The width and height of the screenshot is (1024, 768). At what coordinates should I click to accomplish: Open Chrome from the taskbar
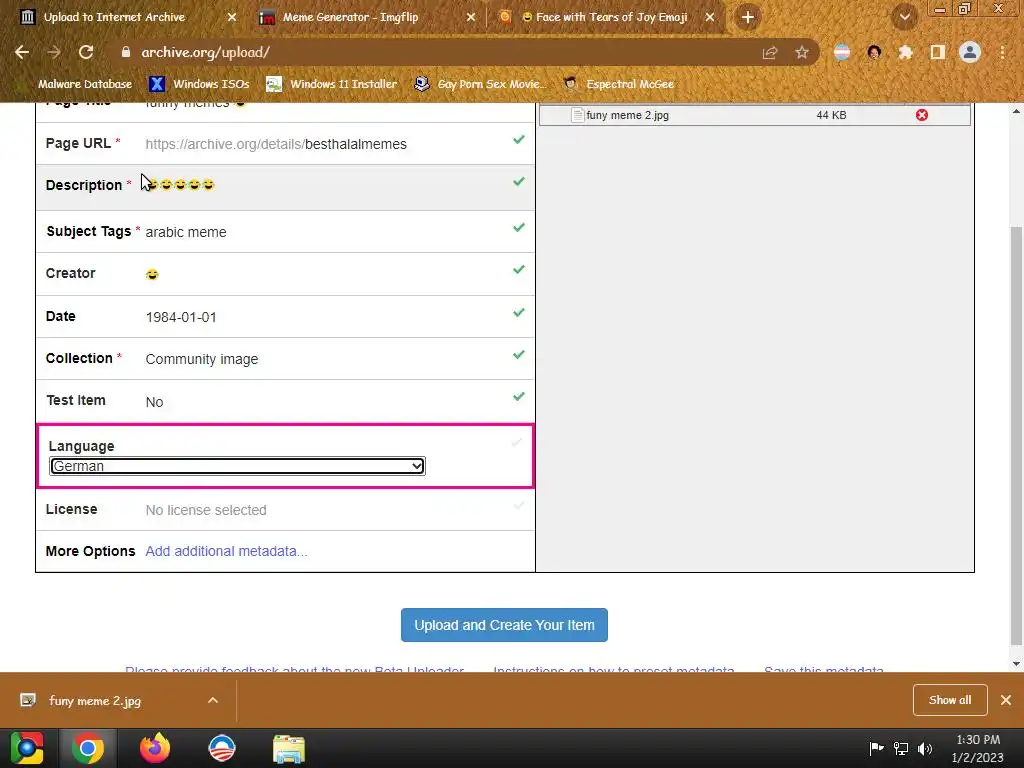(x=88, y=748)
